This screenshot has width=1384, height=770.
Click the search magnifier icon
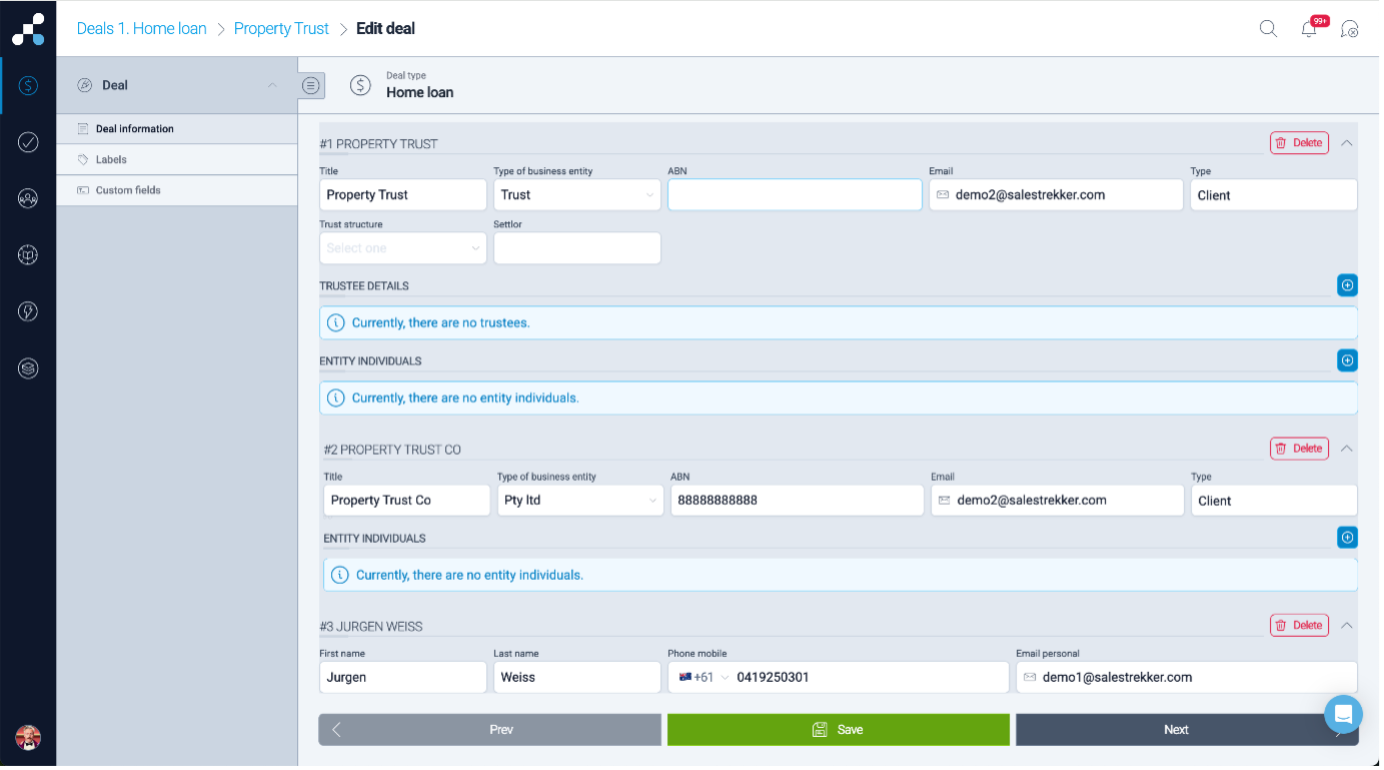point(1268,29)
